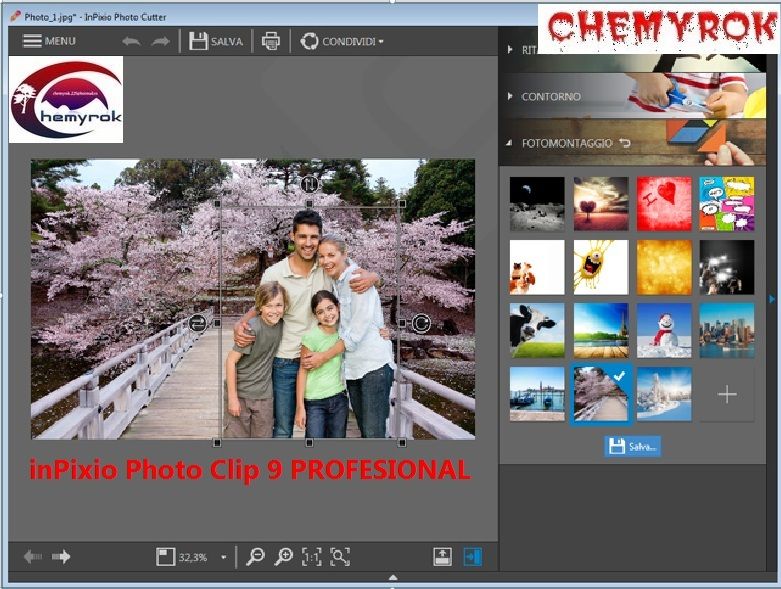Click the bottom-right corner handle of cutout
Image resolution: width=781 pixels, height=589 pixels.
402,442
